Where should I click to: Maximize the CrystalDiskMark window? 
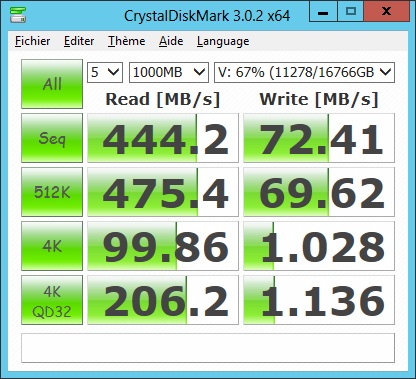pyautogui.click(x=351, y=12)
